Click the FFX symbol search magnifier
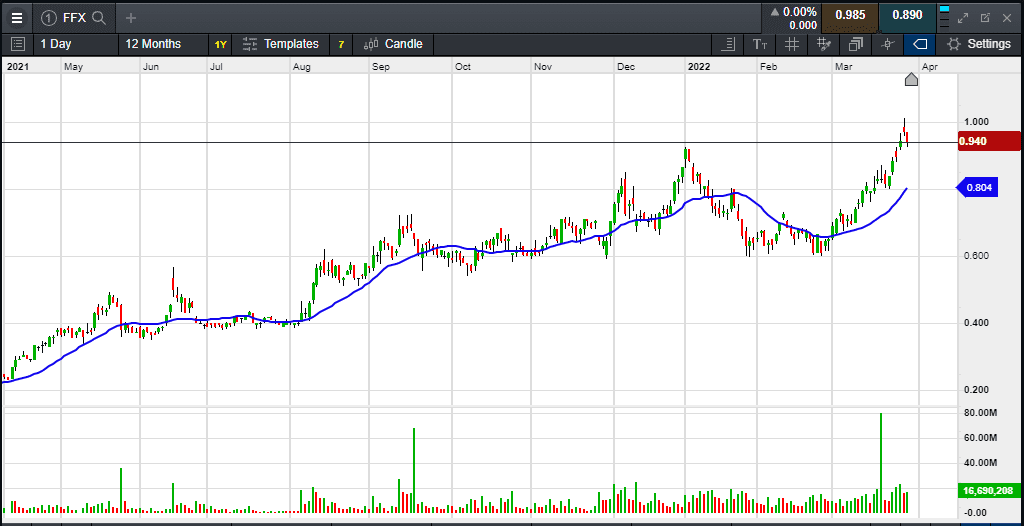 (98, 17)
